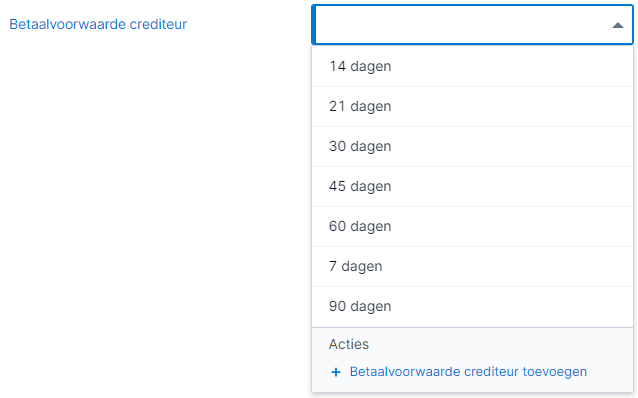638x398 pixels.
Task: Open the Betaalvoorwaarde crediteur label link
Action: coord(98,24)
